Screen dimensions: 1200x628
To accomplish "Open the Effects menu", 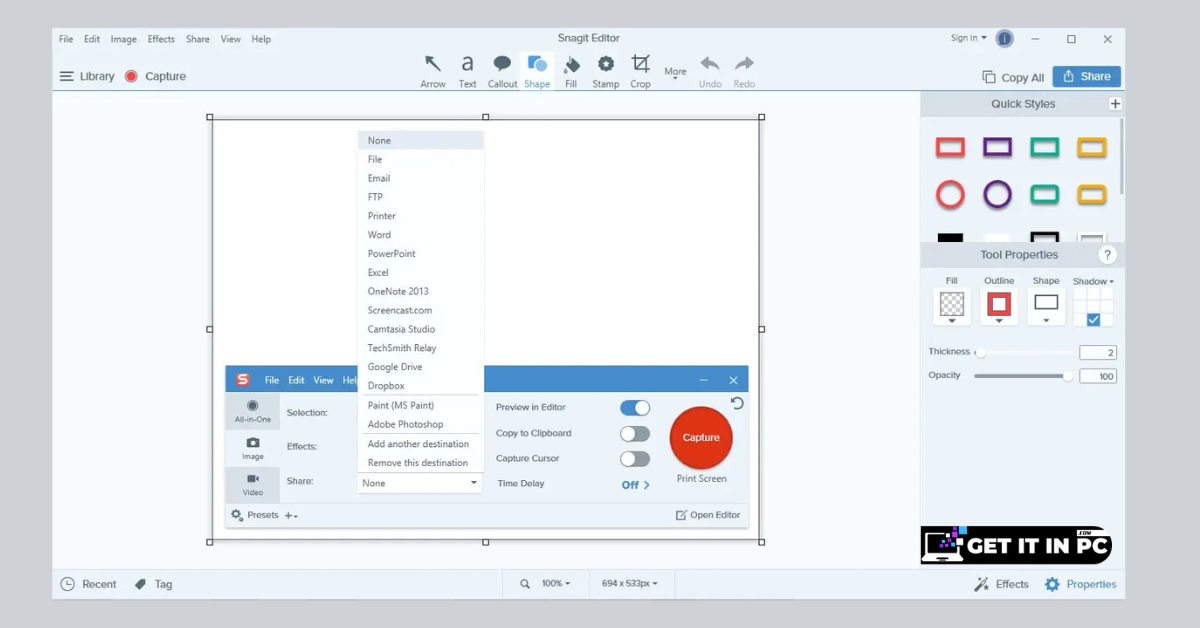I will click(161, 39).
